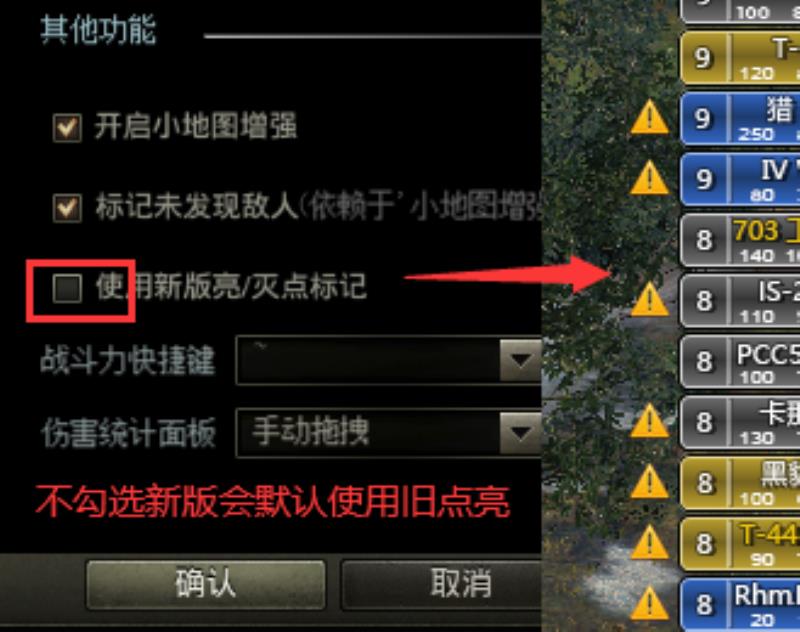The height and width of the screenshot is (632, 800).
Task: Click the warning triangle next to IV tank
Action: [649, 178]
